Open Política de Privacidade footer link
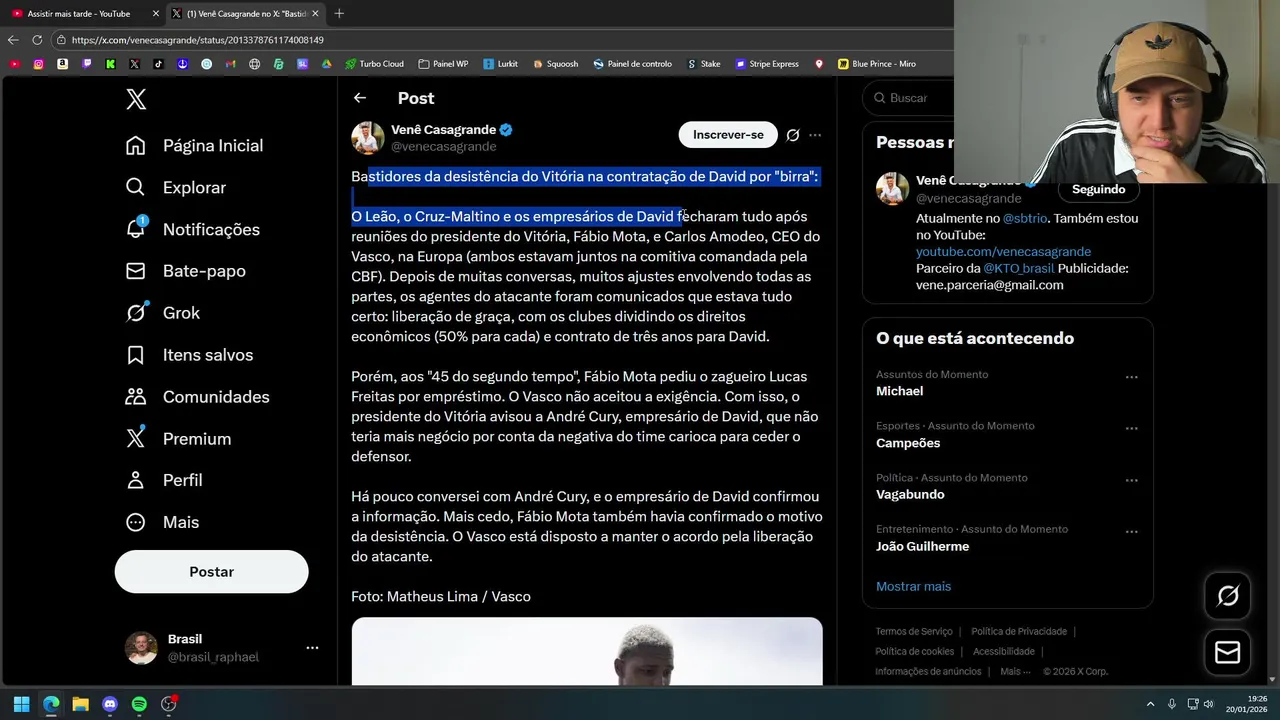Viewport: 1280px width, 720px height. click(1019, 632)
